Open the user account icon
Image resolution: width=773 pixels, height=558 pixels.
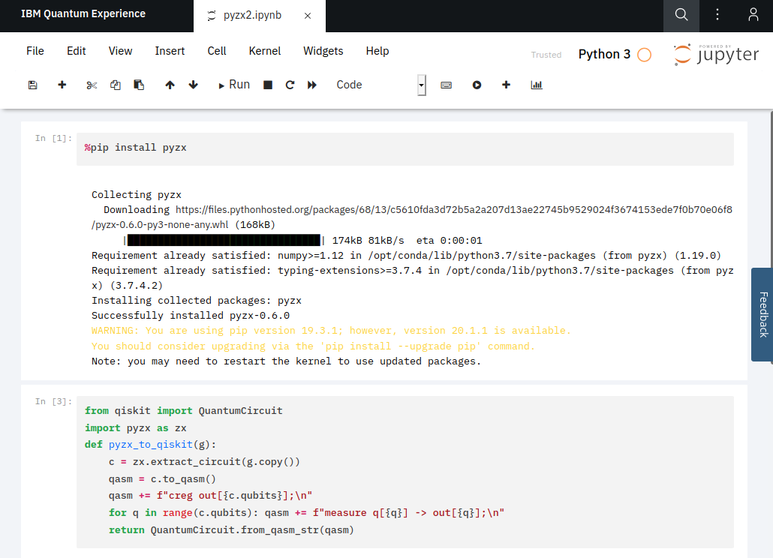pyautogui.click(x=753, y=15)
